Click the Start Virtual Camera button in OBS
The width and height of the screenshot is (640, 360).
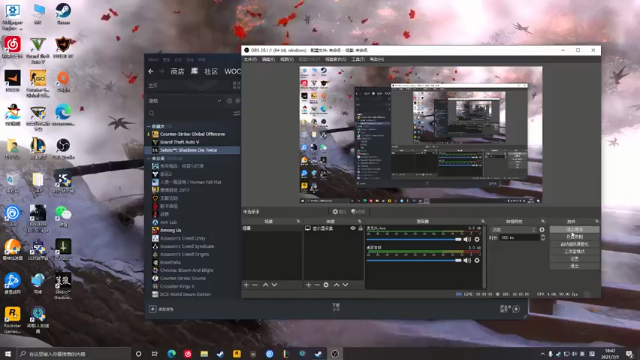pyautogui.click(x=574, y=244)
